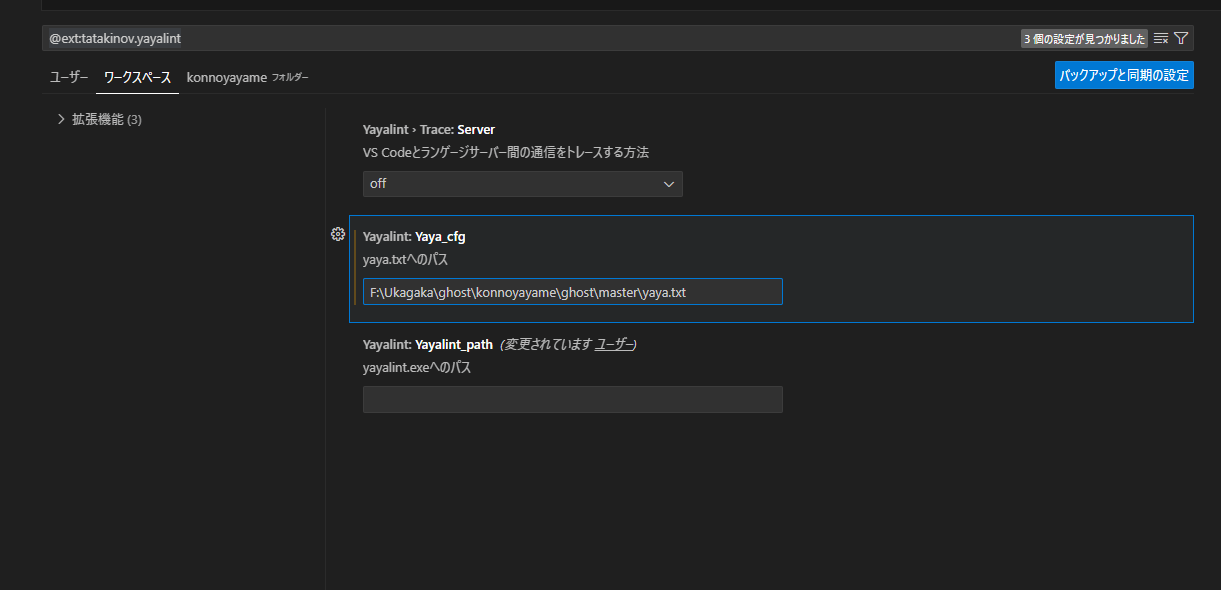
Task: Switch to the ユーザー settings tab
Action: tap(69, 77)
